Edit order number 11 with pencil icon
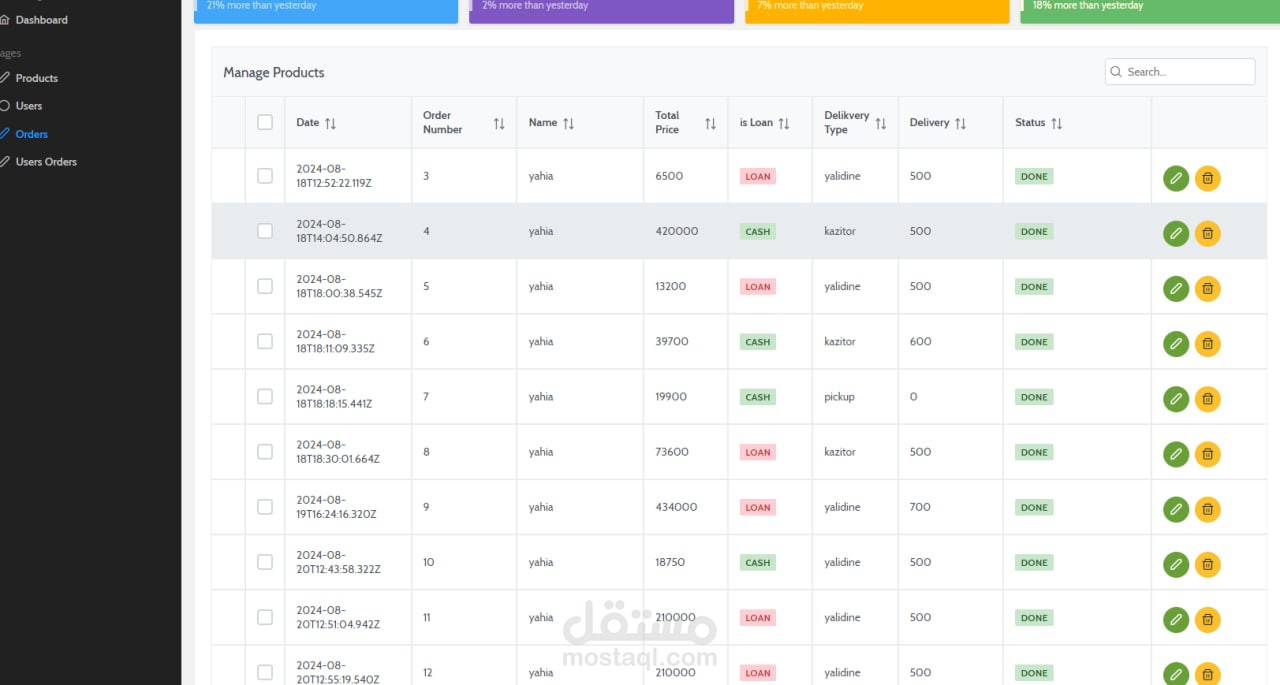The image size is (1280, 685). coord(1176,619)
